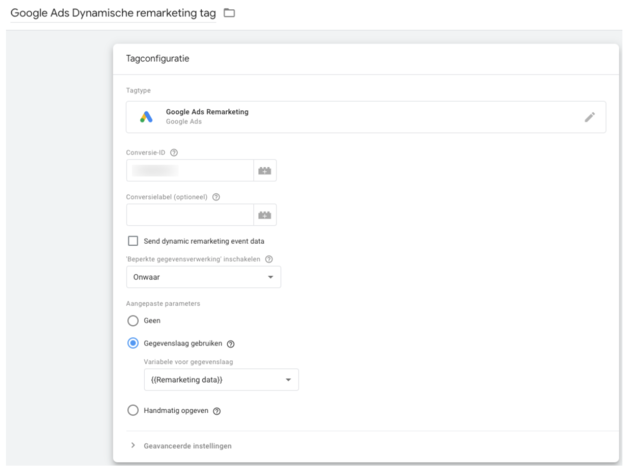Click the Tagtype label
The width and height of the screenshot is (630, 470).
click(138, 90)
